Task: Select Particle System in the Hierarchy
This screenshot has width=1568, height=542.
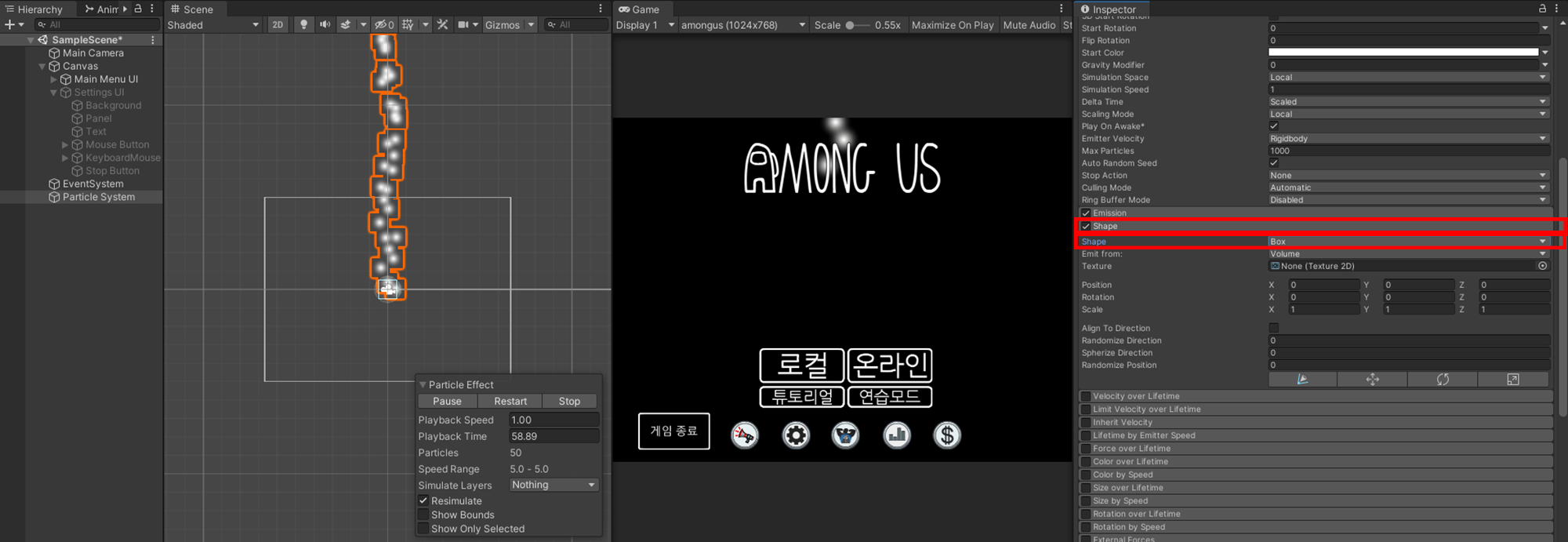Action: 98,197
